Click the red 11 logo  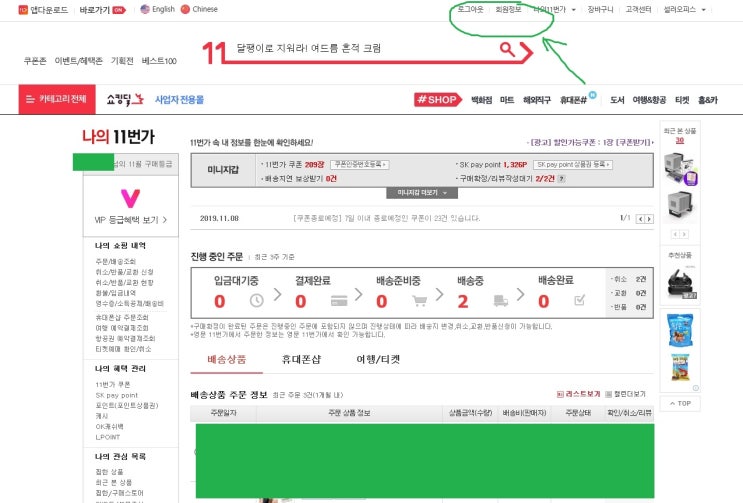(x=214, y=52)
